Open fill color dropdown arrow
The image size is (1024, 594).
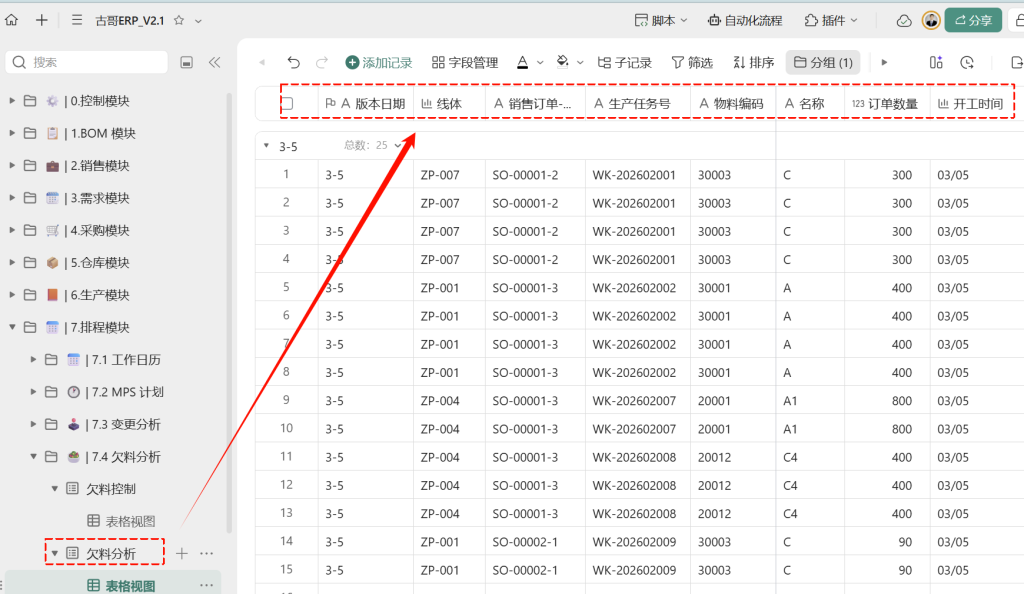tap(580, 63)
